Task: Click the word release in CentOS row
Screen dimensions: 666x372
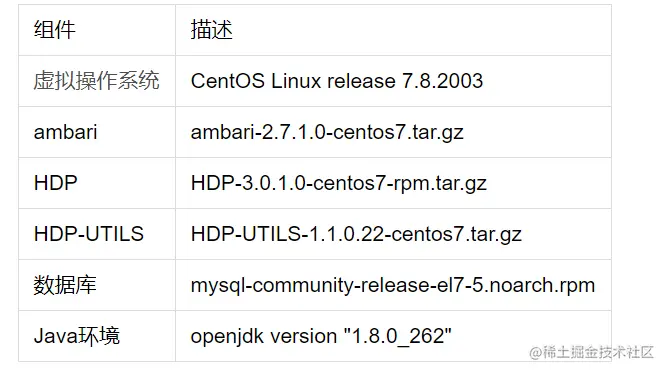Action: point(361,81)
